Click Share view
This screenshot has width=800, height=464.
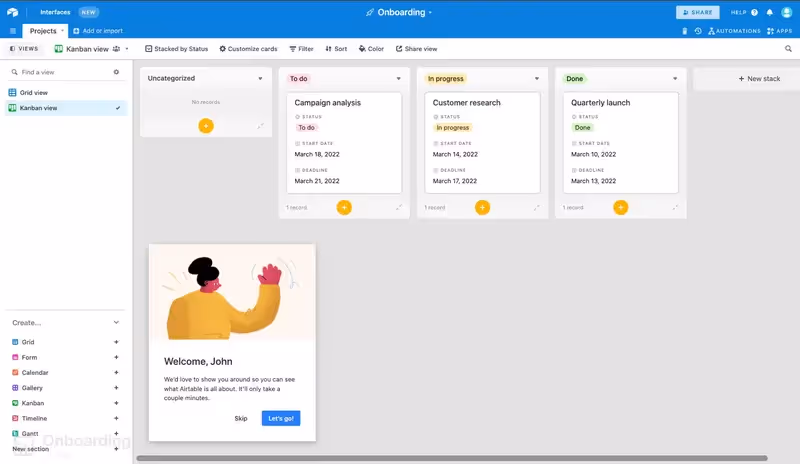pyautogui.click(x=416, y=49)
